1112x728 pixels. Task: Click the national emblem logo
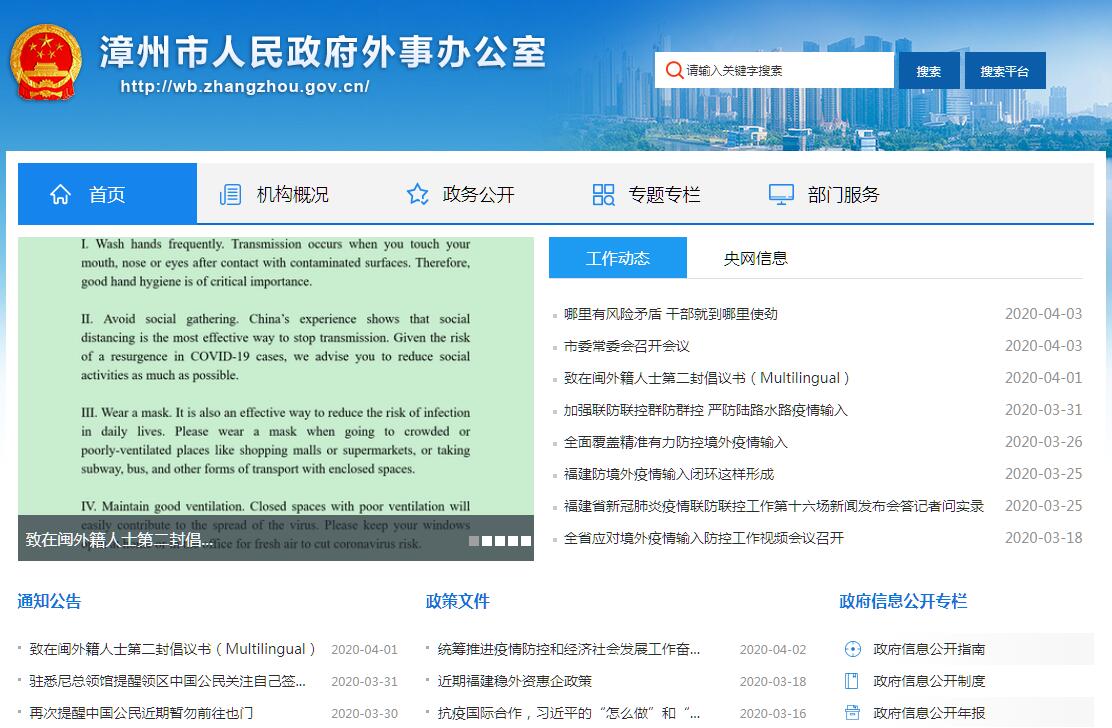[x=45, y=62]
